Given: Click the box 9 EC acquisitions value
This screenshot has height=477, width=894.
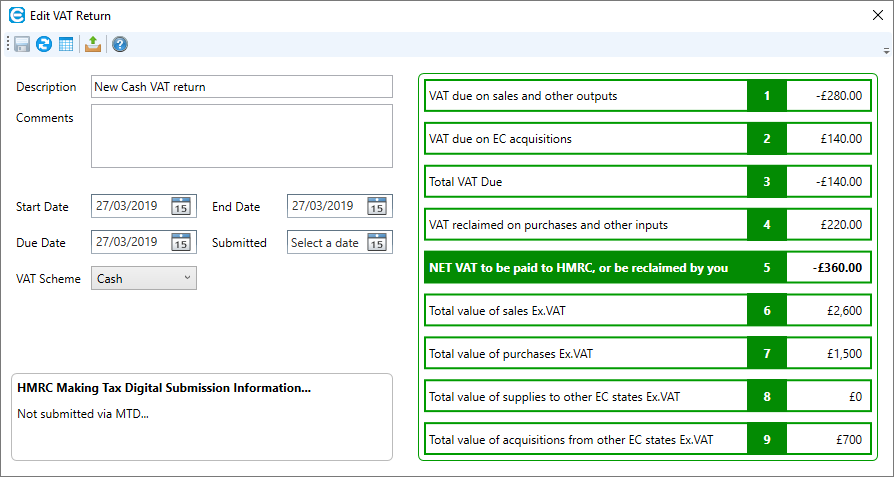Looking at the screenshot, I should (827, 439).
